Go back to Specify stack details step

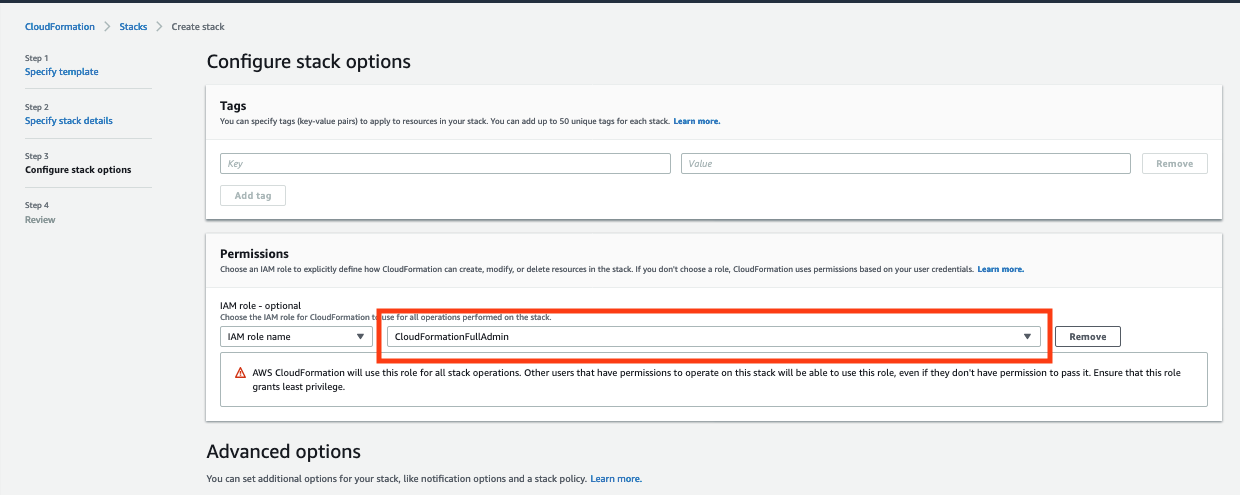pos(69,121)
